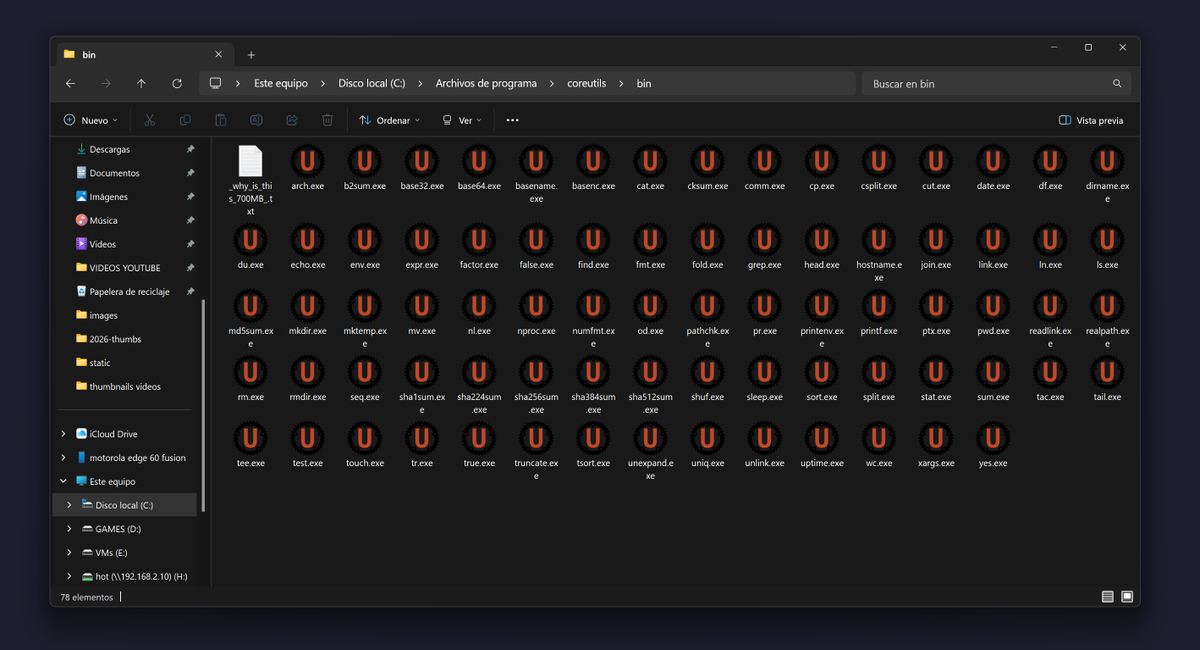Go back with the back arrow
This screenshot has width=1200, height=650.
pyautogui.click(x=70, y=84)
